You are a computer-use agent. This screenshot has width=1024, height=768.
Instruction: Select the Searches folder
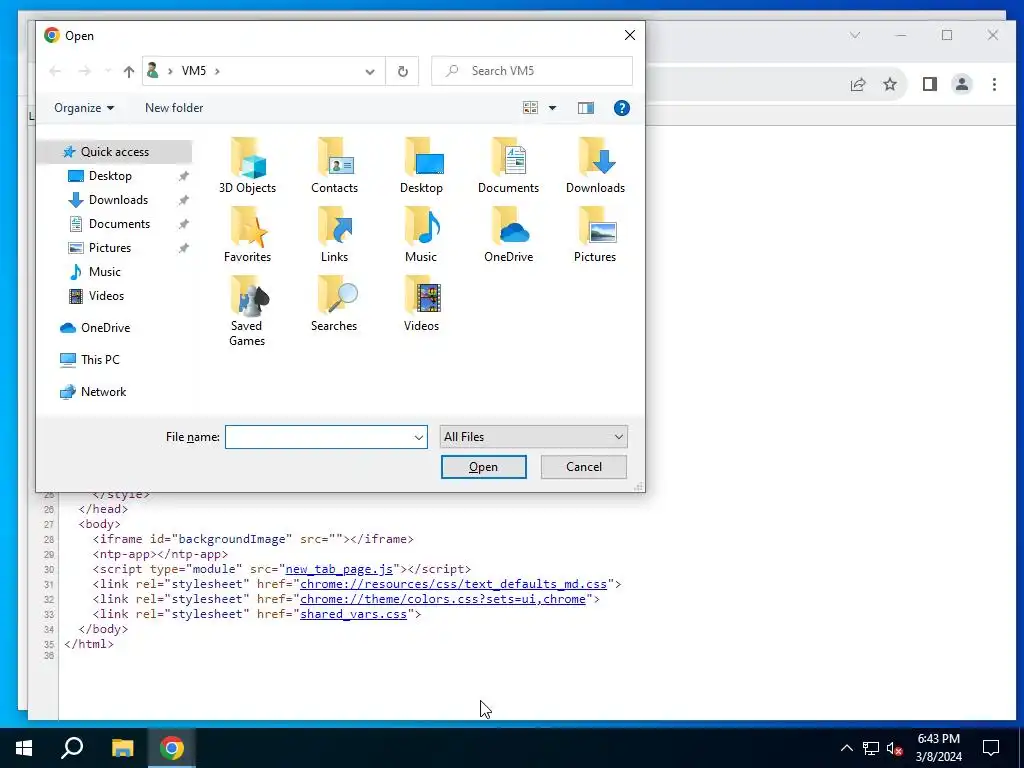click(x=334, y=304)
